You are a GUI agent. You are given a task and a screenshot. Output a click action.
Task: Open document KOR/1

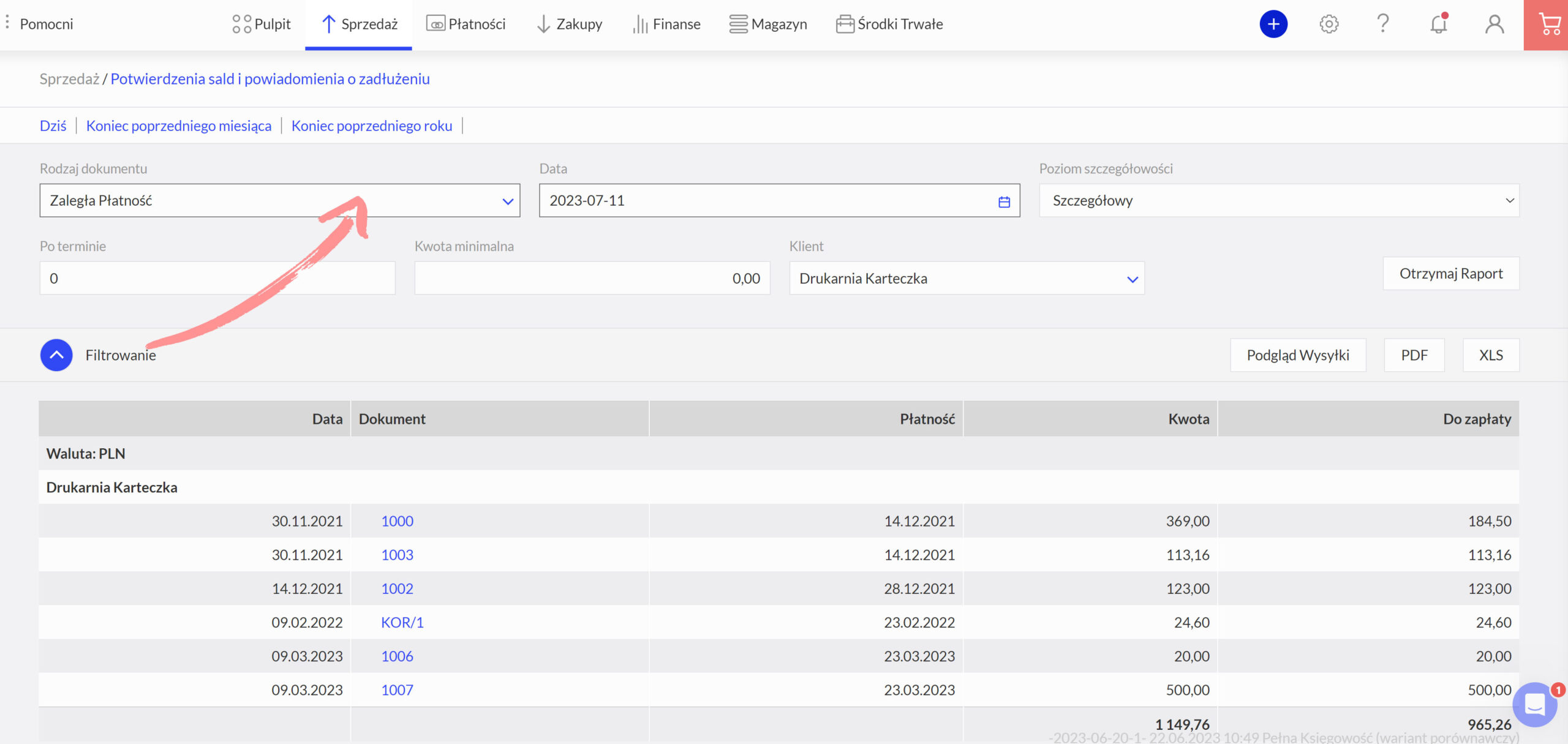pyautogui.click(x=402, y=622)
